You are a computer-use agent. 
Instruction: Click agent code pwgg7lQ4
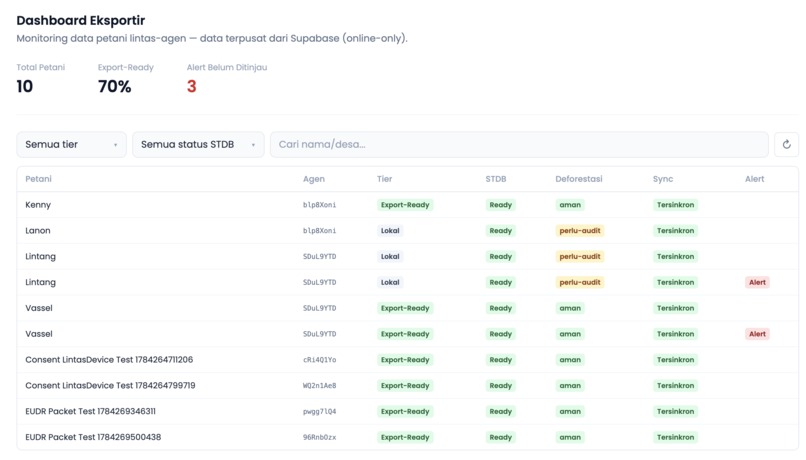(x=319, y=411)
